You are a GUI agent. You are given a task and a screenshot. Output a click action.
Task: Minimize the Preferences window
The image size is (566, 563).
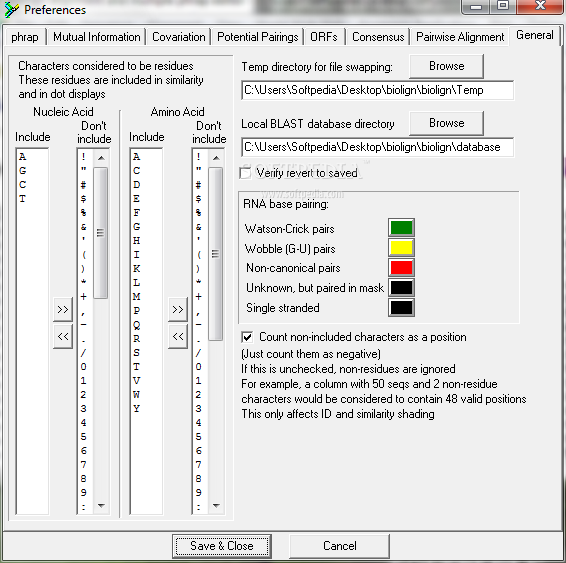coord(476,6)
